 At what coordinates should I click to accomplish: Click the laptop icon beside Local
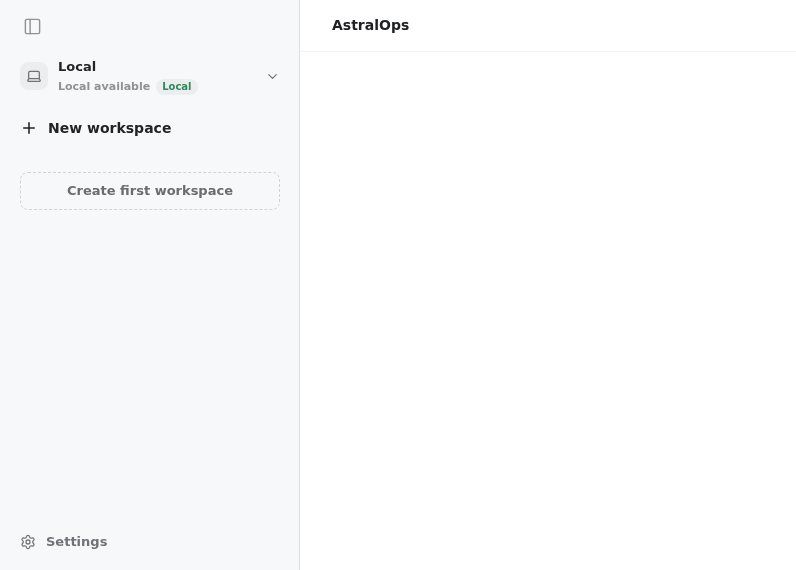[x=34, y=76]
